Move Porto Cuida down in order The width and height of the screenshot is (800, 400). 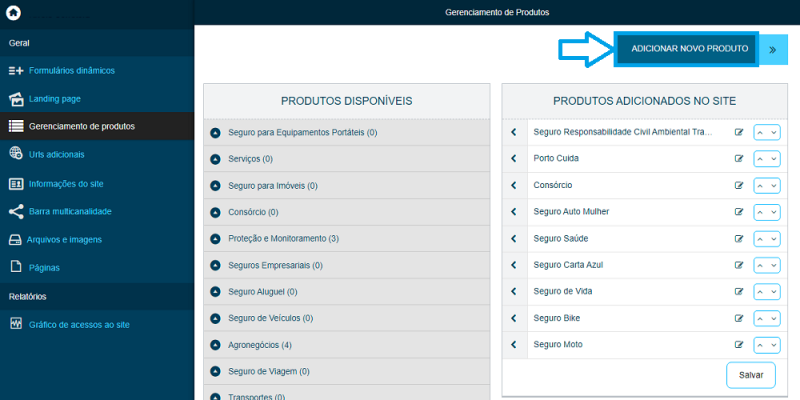pos(774,159)
